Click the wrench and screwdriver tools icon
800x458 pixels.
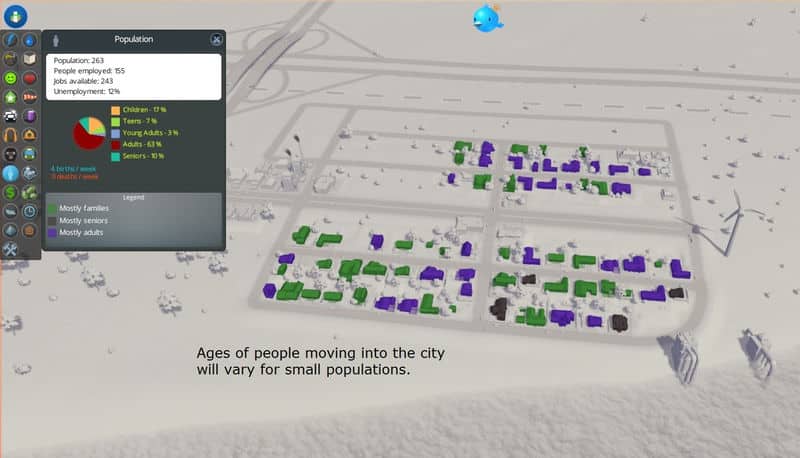click(x=11, y=249)
